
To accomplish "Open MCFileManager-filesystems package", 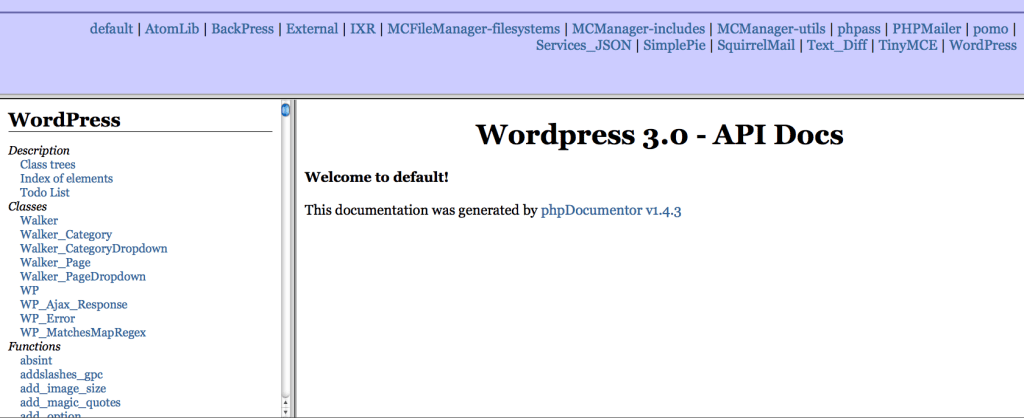I will [x=473, y=29].
